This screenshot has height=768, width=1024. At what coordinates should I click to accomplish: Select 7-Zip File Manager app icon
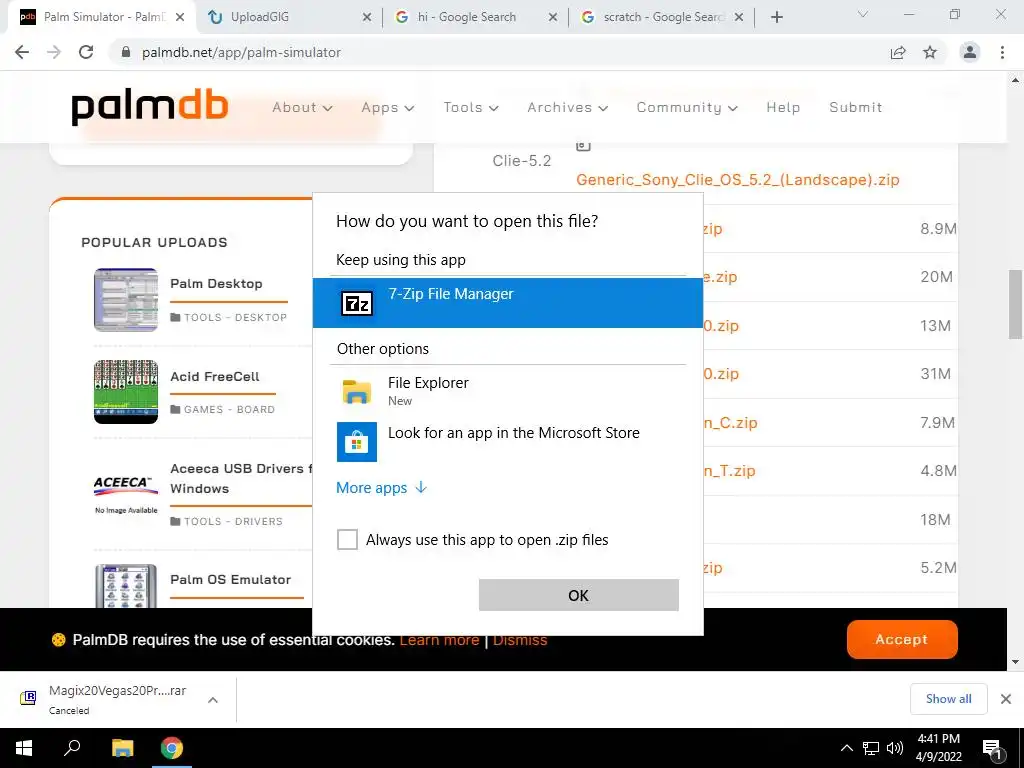[x=357, y=304]
